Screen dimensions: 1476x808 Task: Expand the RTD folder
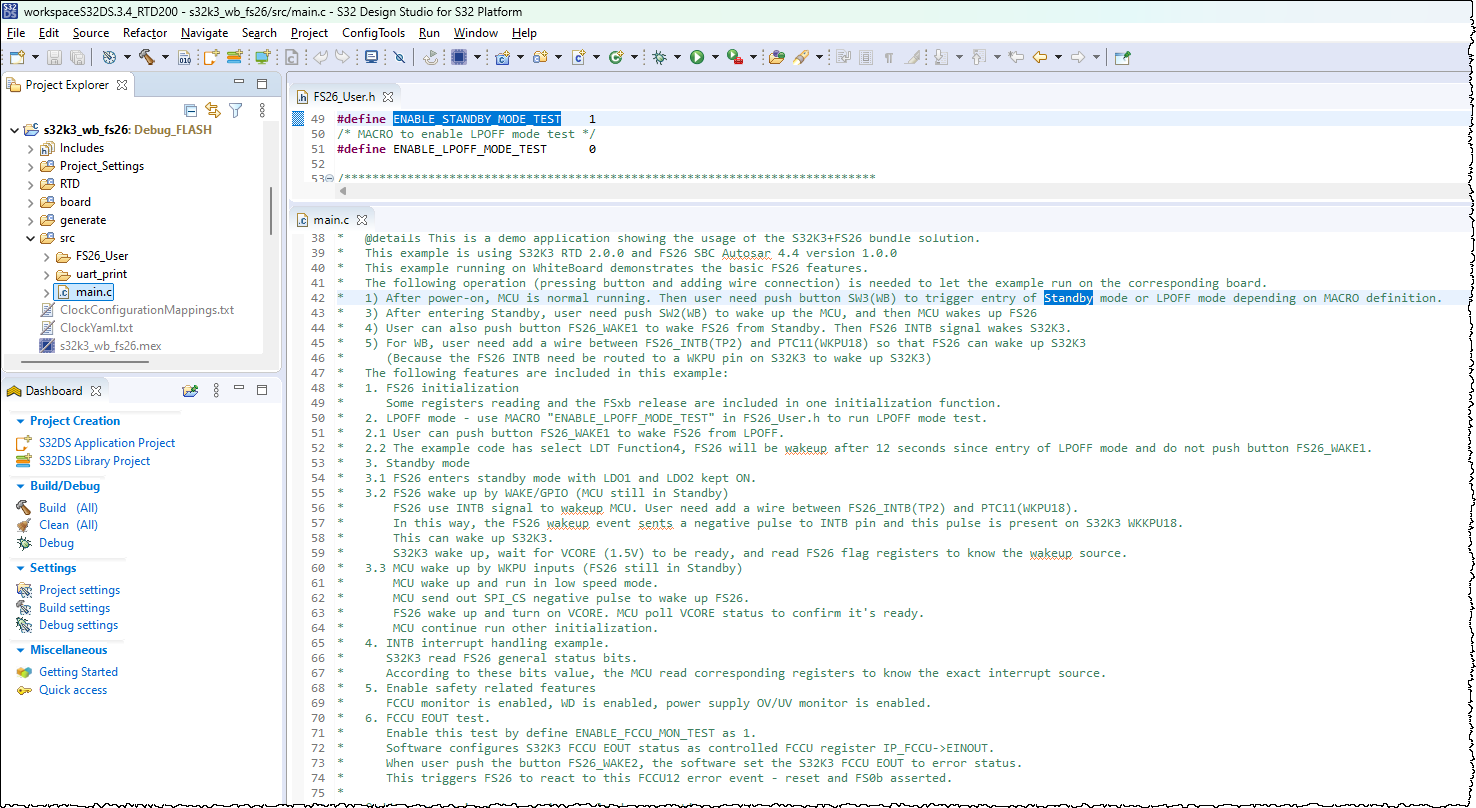tap(30, 184)
